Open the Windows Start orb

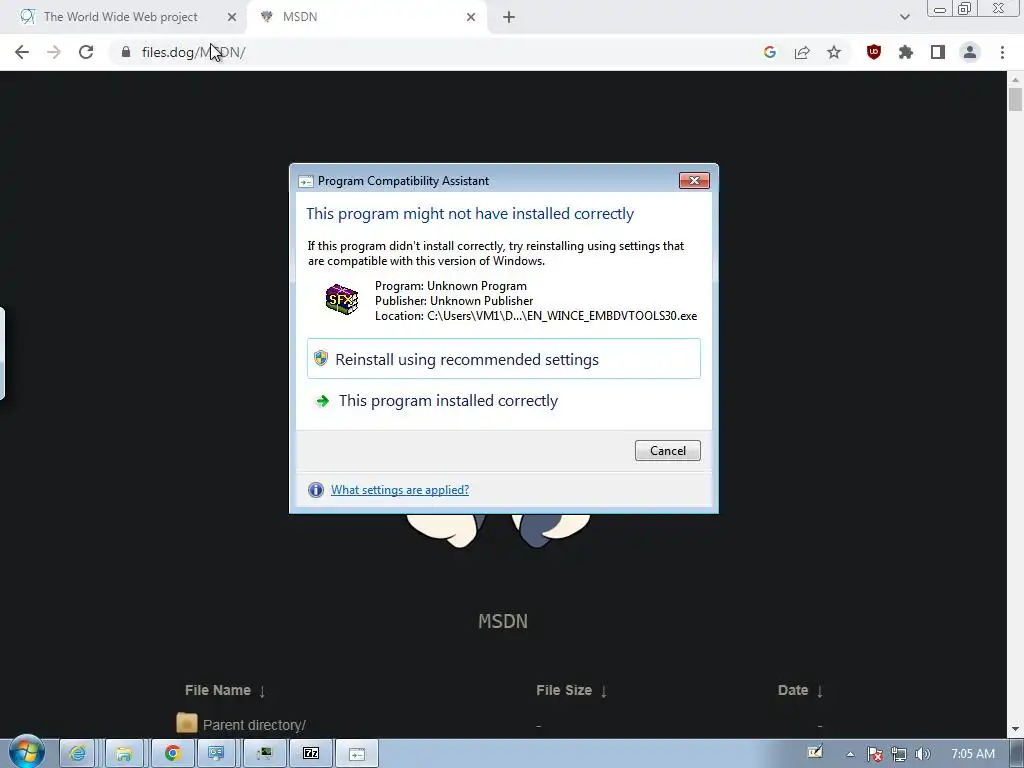click(x=26, y=752)
